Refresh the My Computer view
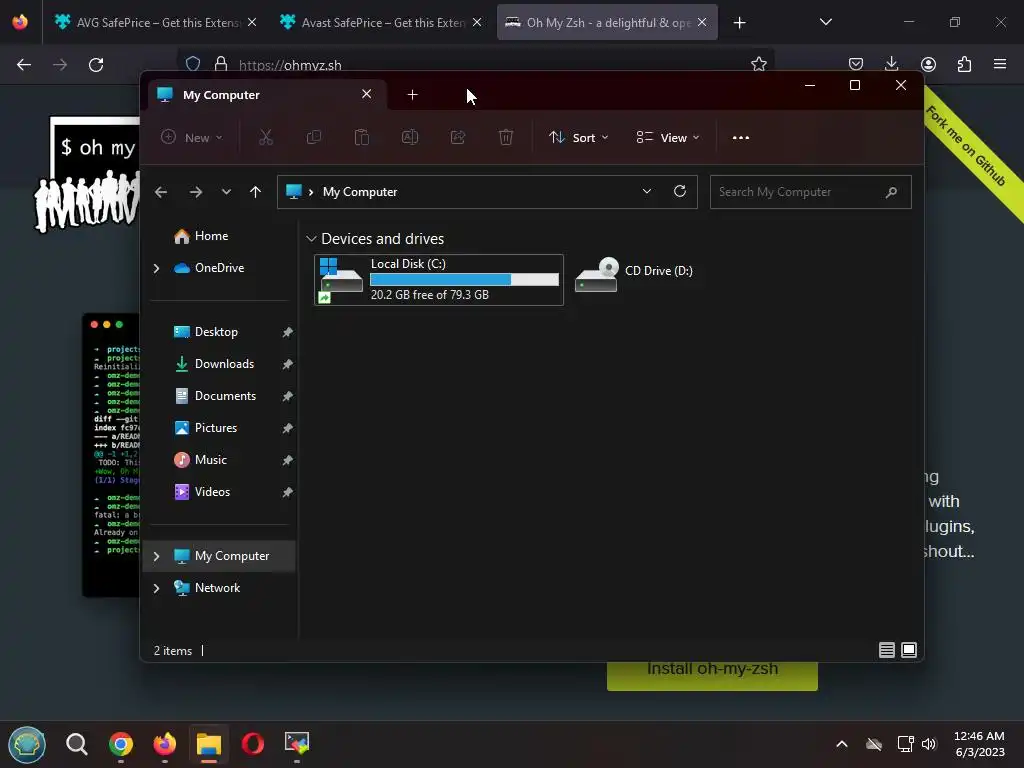The height and width of the screenshot is (768, 1024). 680,191
